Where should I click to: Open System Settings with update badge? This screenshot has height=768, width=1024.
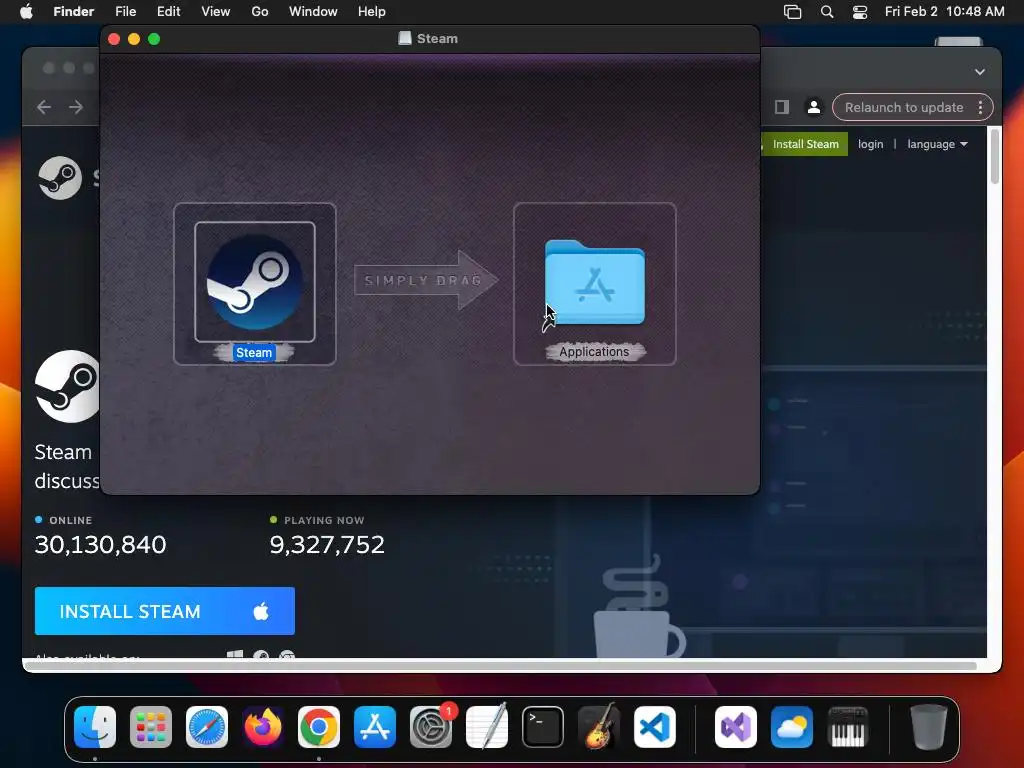[x=431, y=727]
